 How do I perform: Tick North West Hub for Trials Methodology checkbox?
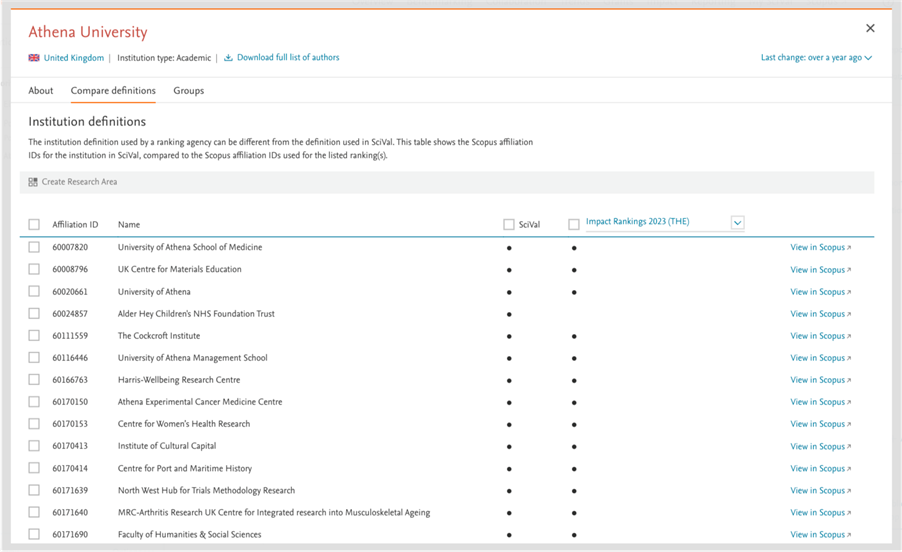pyautogui.click(x=34, y=490)
